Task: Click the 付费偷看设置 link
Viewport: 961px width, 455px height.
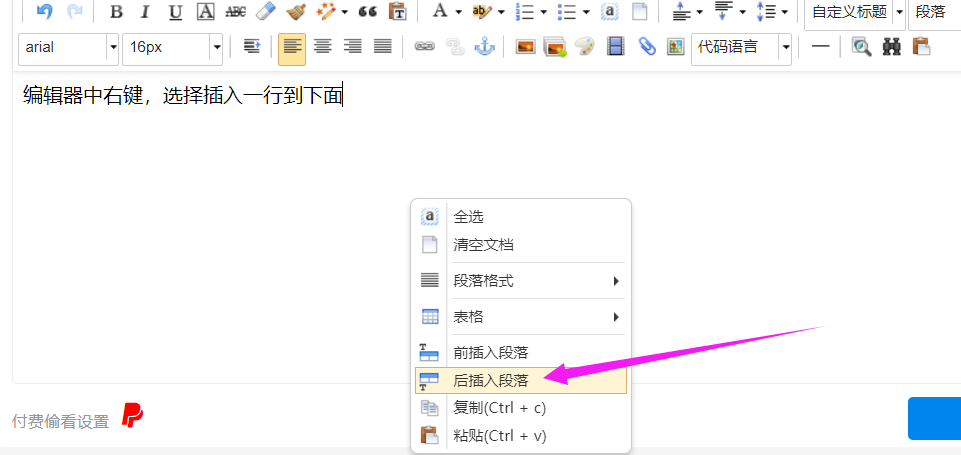Action: (60, 421)
